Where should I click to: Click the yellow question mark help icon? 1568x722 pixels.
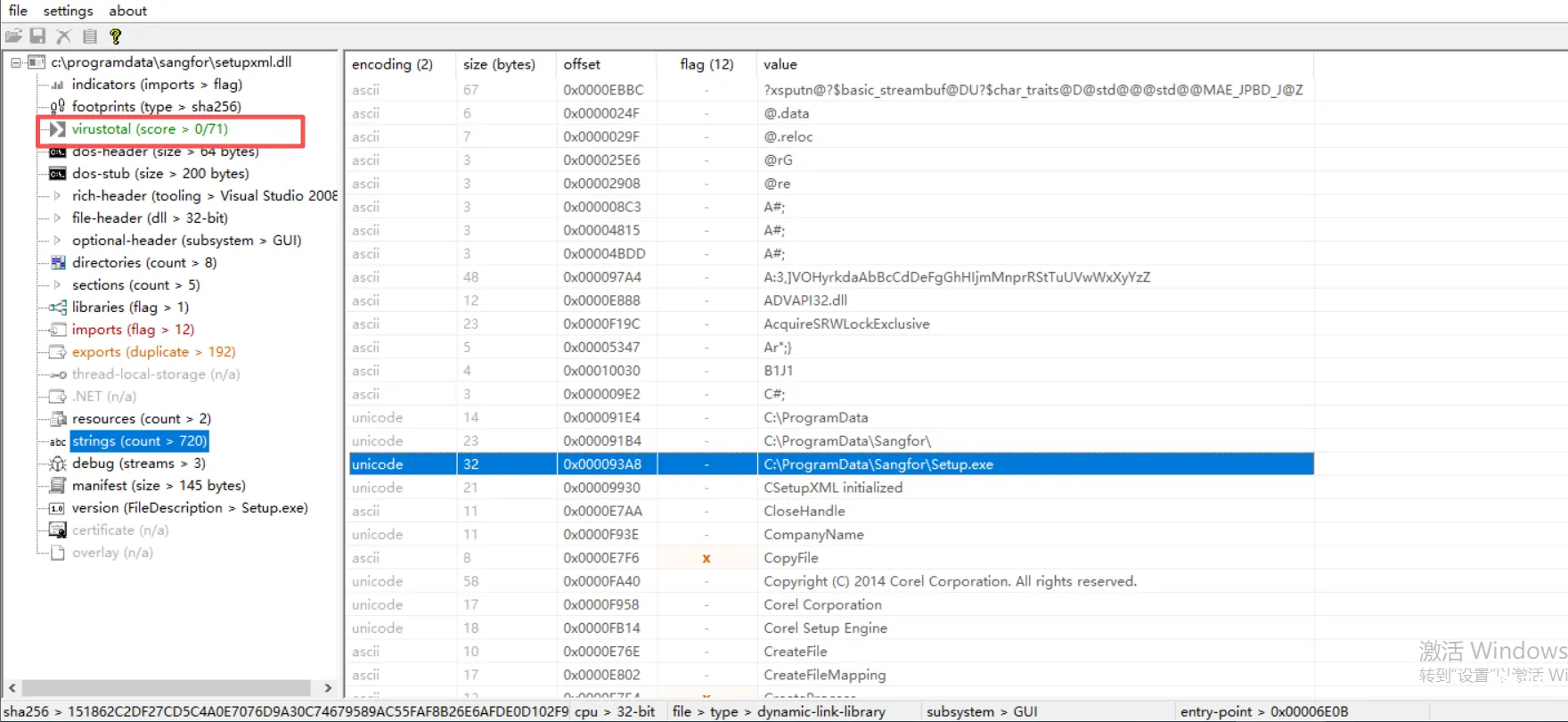pyautogui.click(x=115, y=37)
